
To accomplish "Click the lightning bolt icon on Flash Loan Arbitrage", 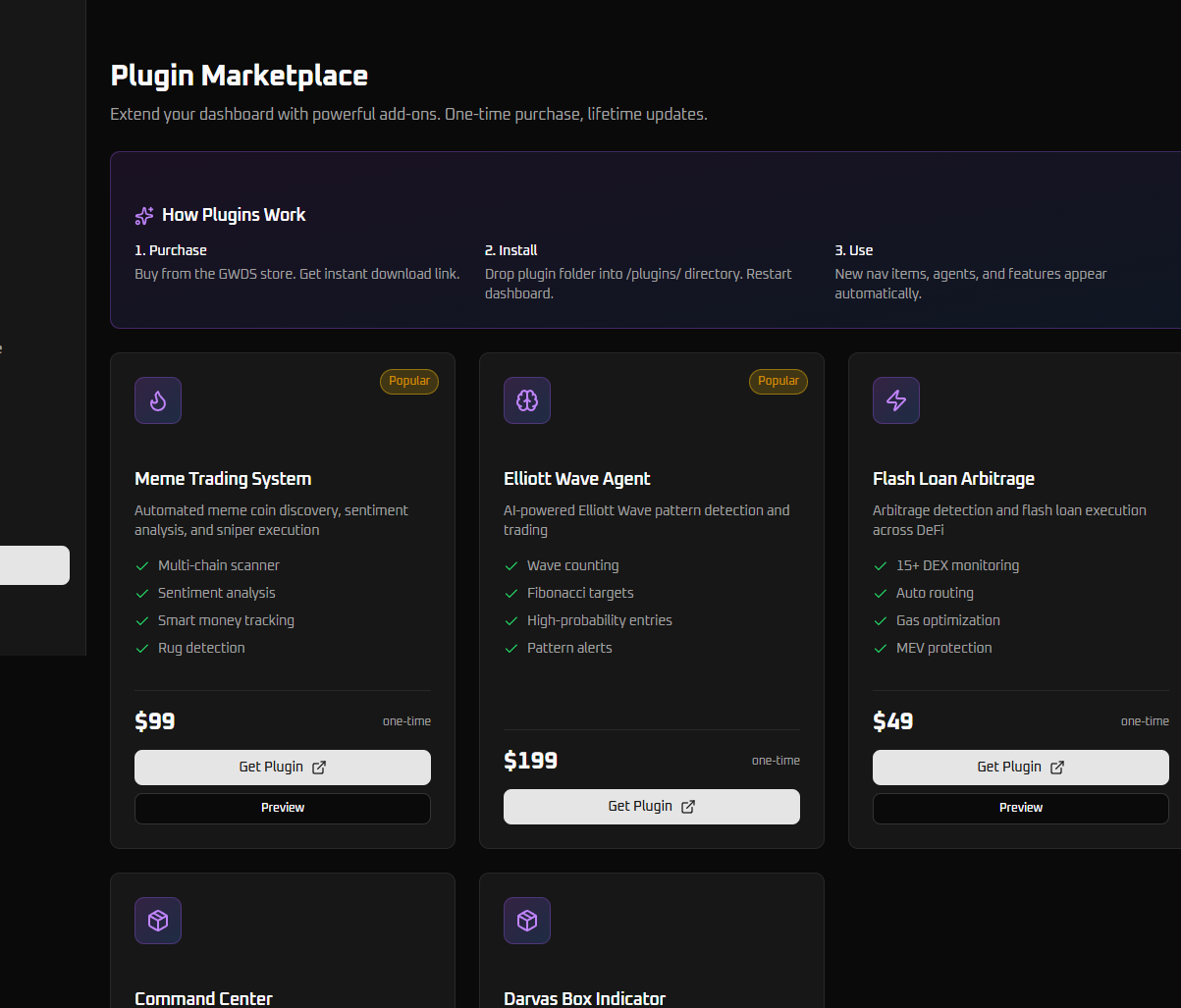I will [896, 400].
